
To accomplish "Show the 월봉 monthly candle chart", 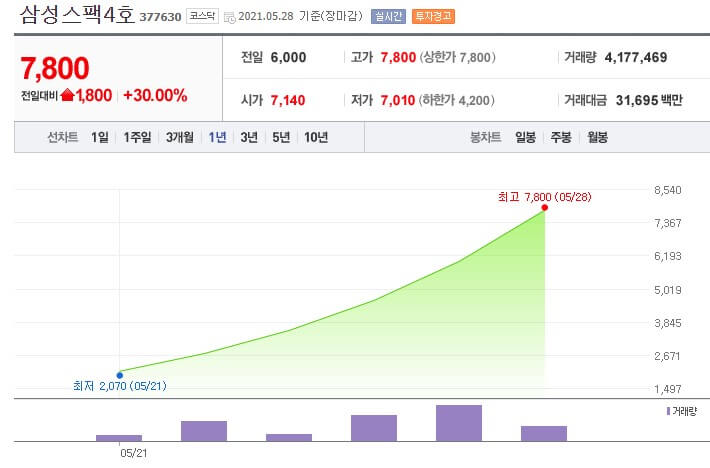I will (x=597, y=137).
